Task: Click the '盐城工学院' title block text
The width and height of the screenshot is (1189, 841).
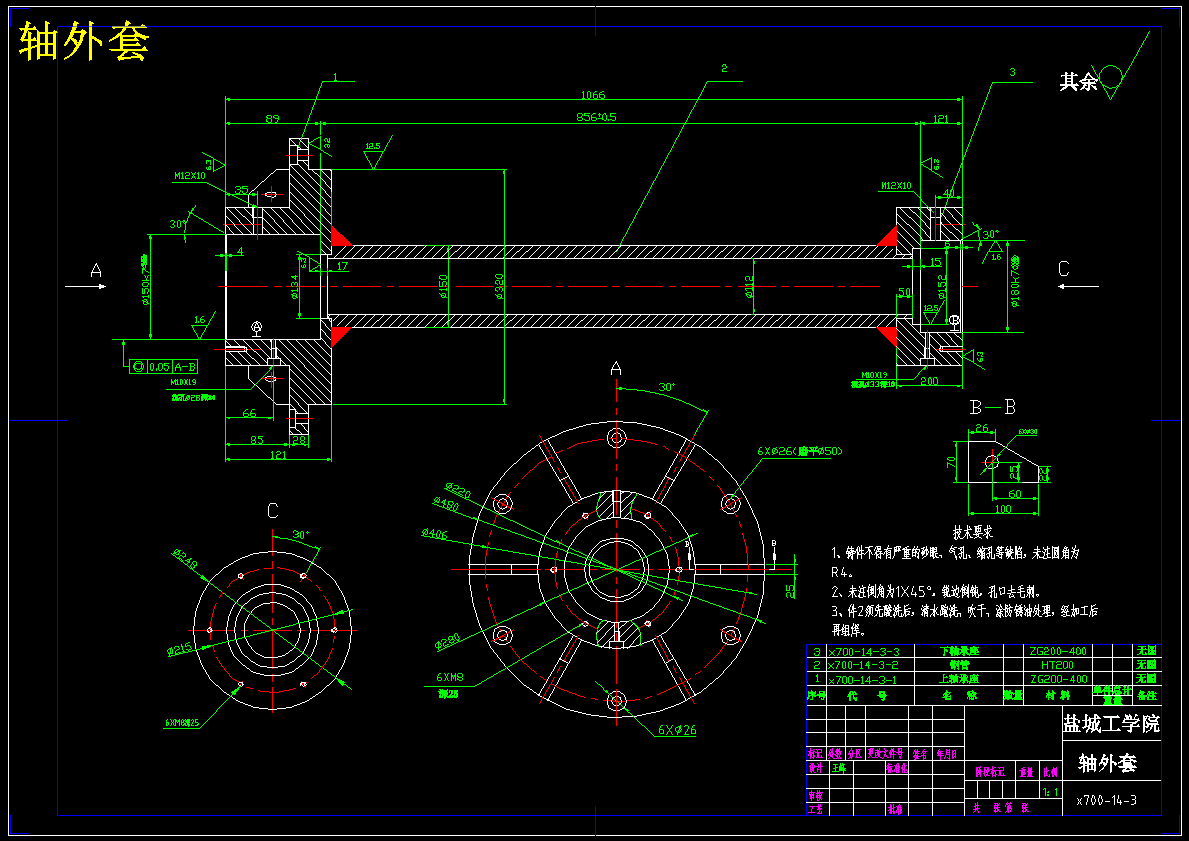Action: pyautogui.click(x=1111, y=724)
